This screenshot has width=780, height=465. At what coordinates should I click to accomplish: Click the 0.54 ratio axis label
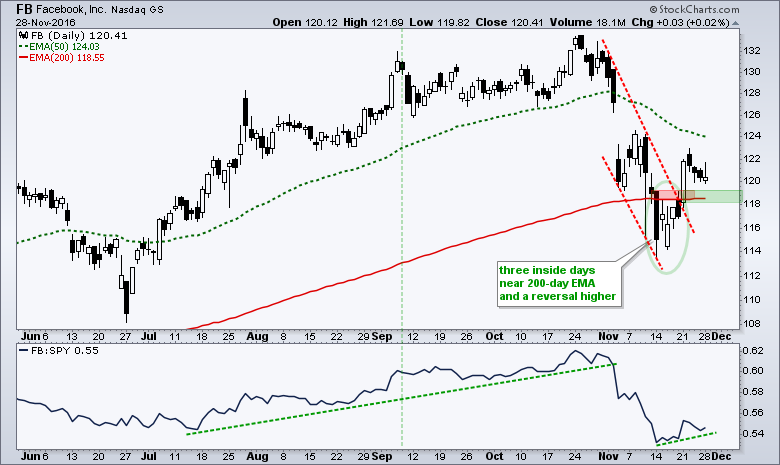(753, 434)
